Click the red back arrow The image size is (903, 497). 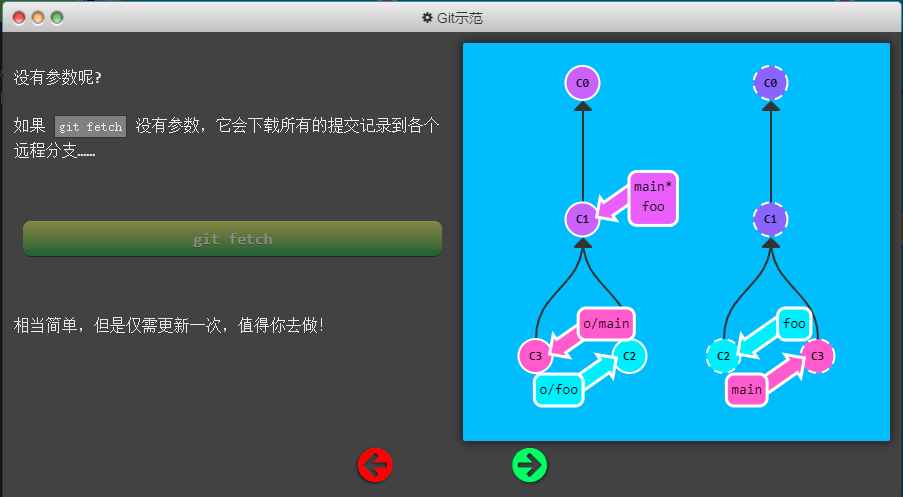375,465
